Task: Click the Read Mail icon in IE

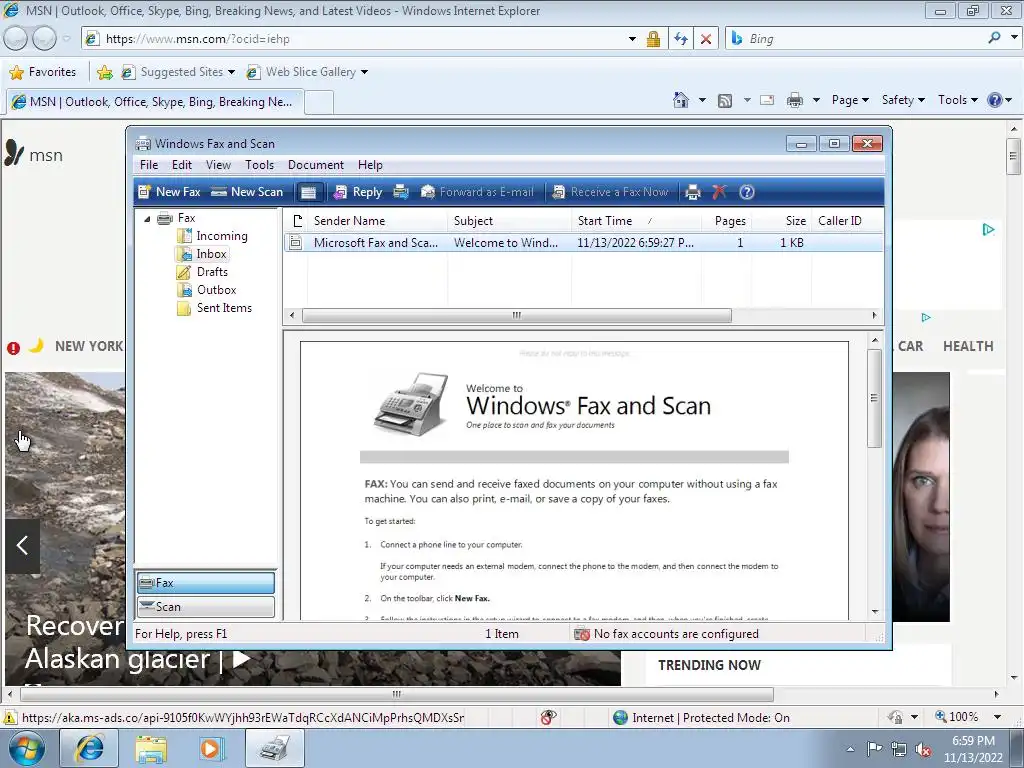Action: tap(767, 100)
